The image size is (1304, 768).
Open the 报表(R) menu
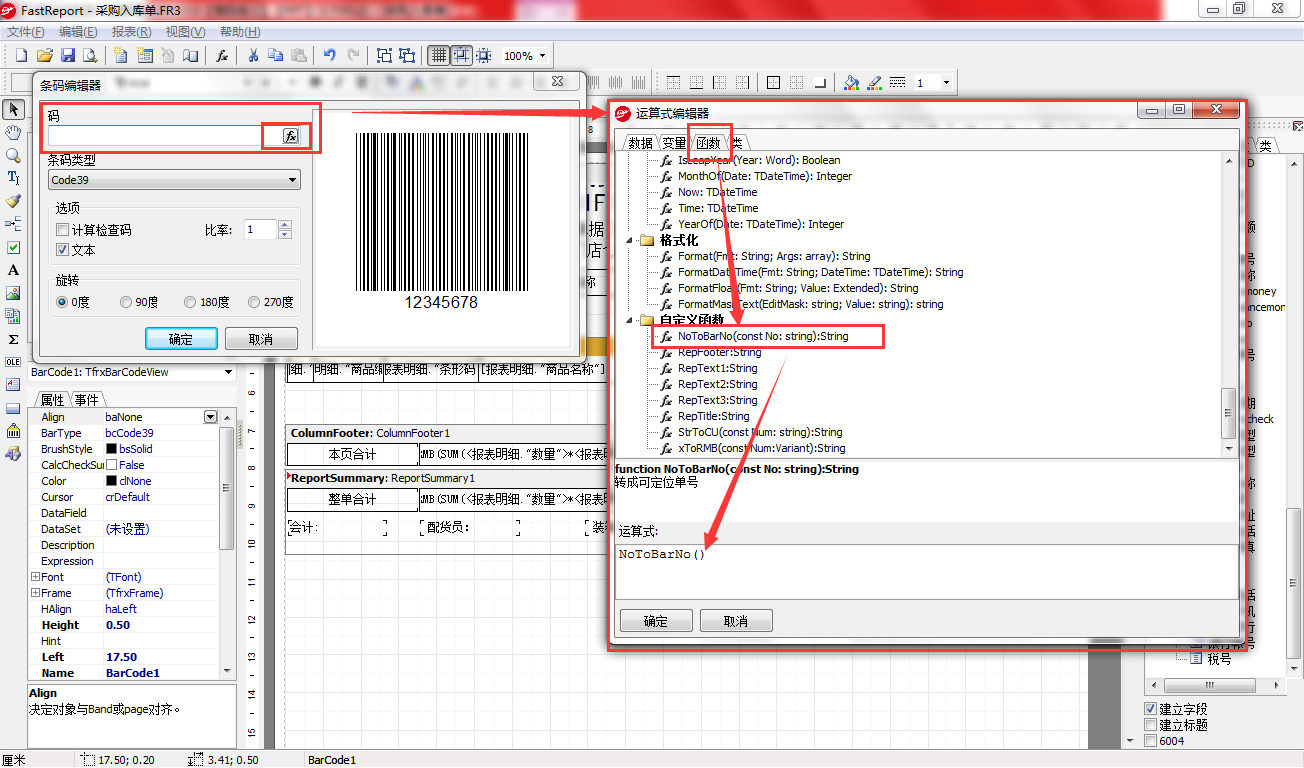[x=131, y=32]
